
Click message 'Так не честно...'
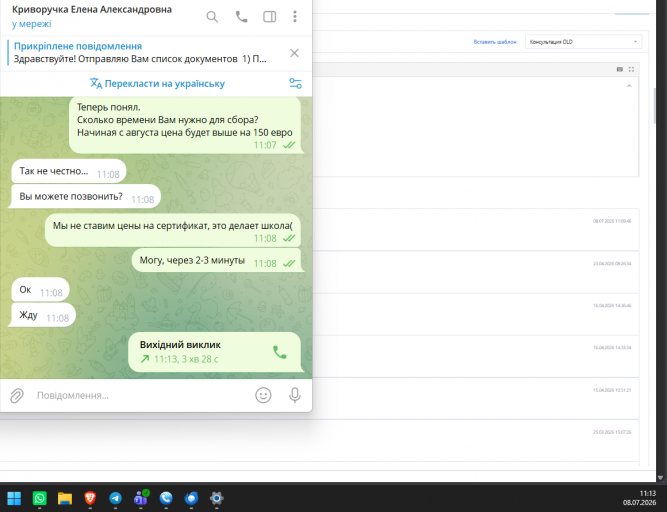68,171
